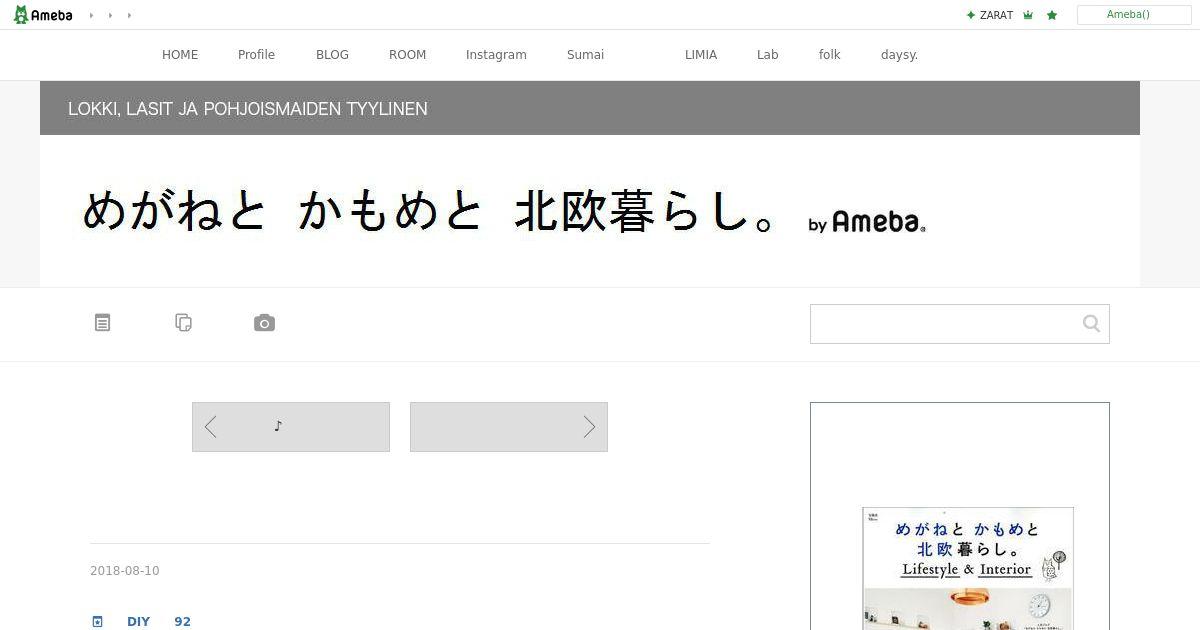Click the article list document icon
The image size is (1200, 630).
click(102, 322)
